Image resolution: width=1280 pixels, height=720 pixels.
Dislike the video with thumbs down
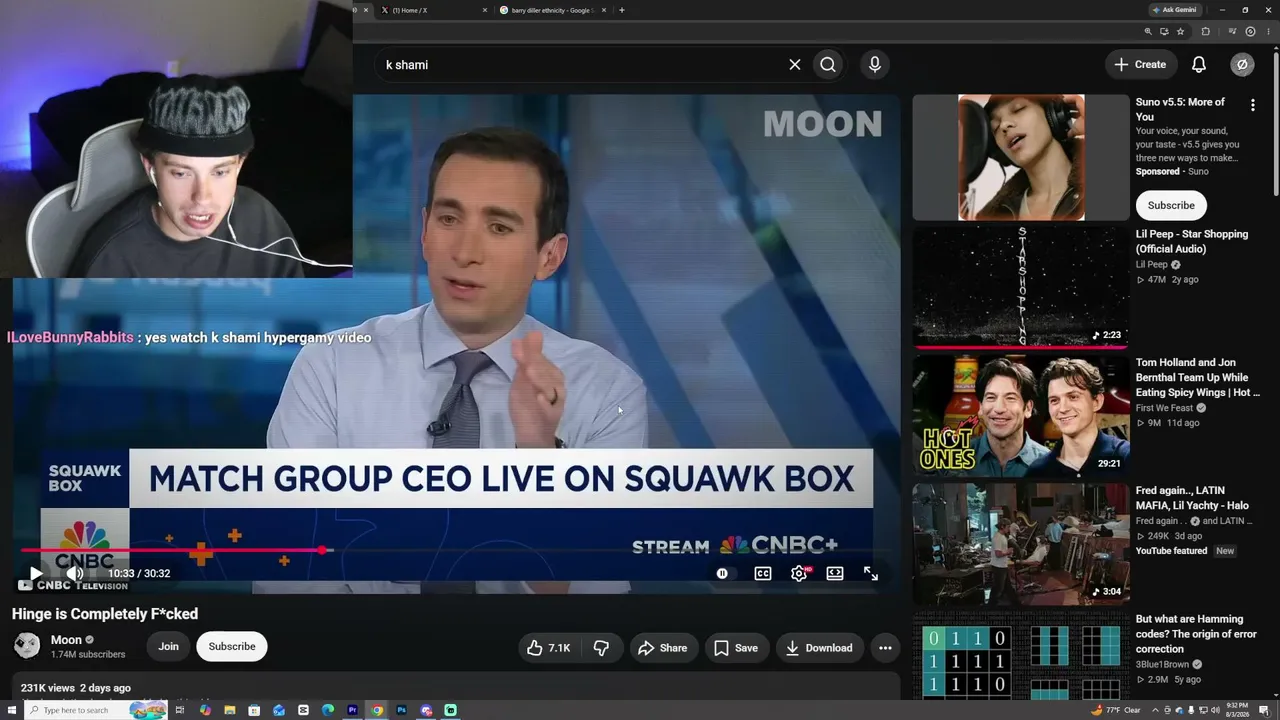(x=601, y=648)
